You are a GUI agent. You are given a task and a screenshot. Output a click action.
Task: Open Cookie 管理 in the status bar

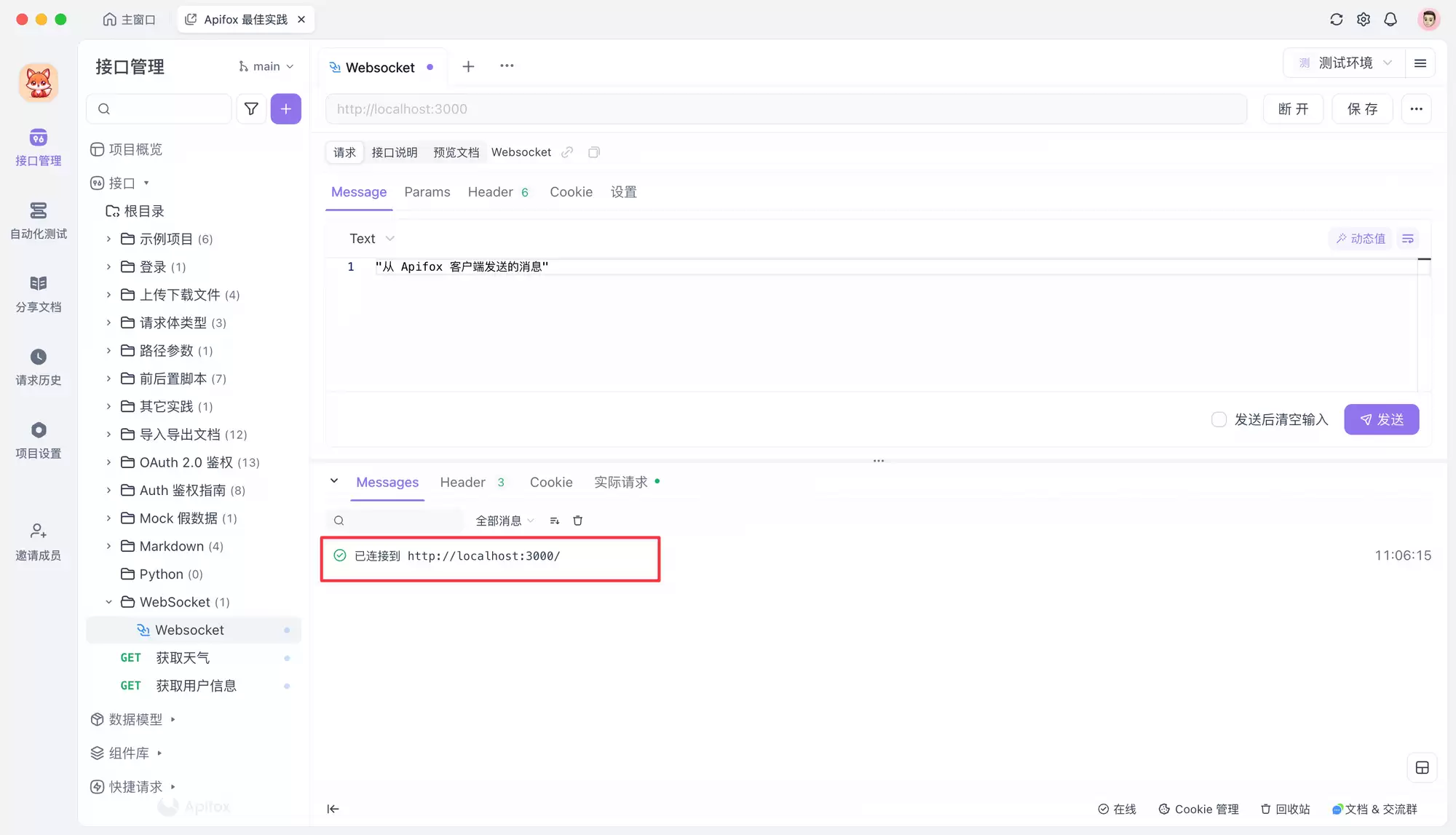click(1199, 810)
